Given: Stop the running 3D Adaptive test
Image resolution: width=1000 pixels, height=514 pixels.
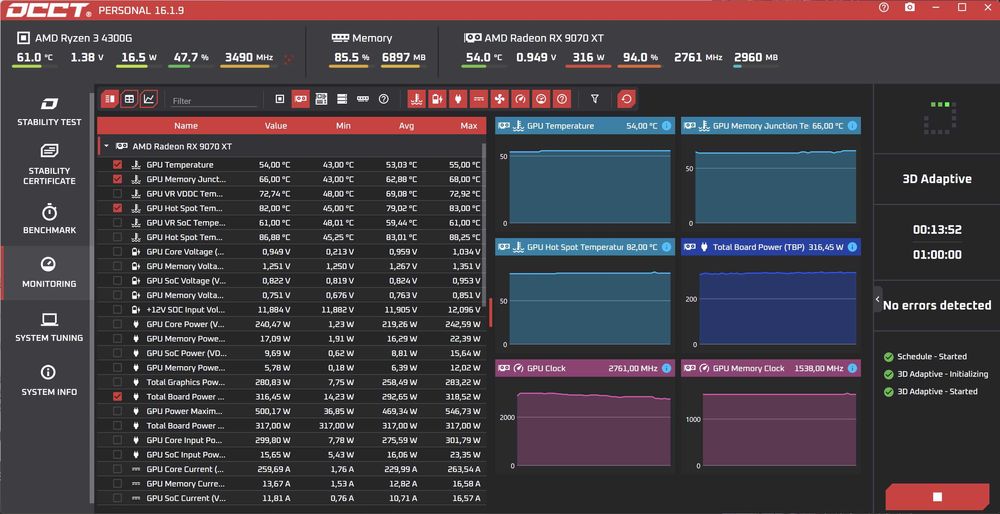Looking at the screenshot, I should 938,497.
